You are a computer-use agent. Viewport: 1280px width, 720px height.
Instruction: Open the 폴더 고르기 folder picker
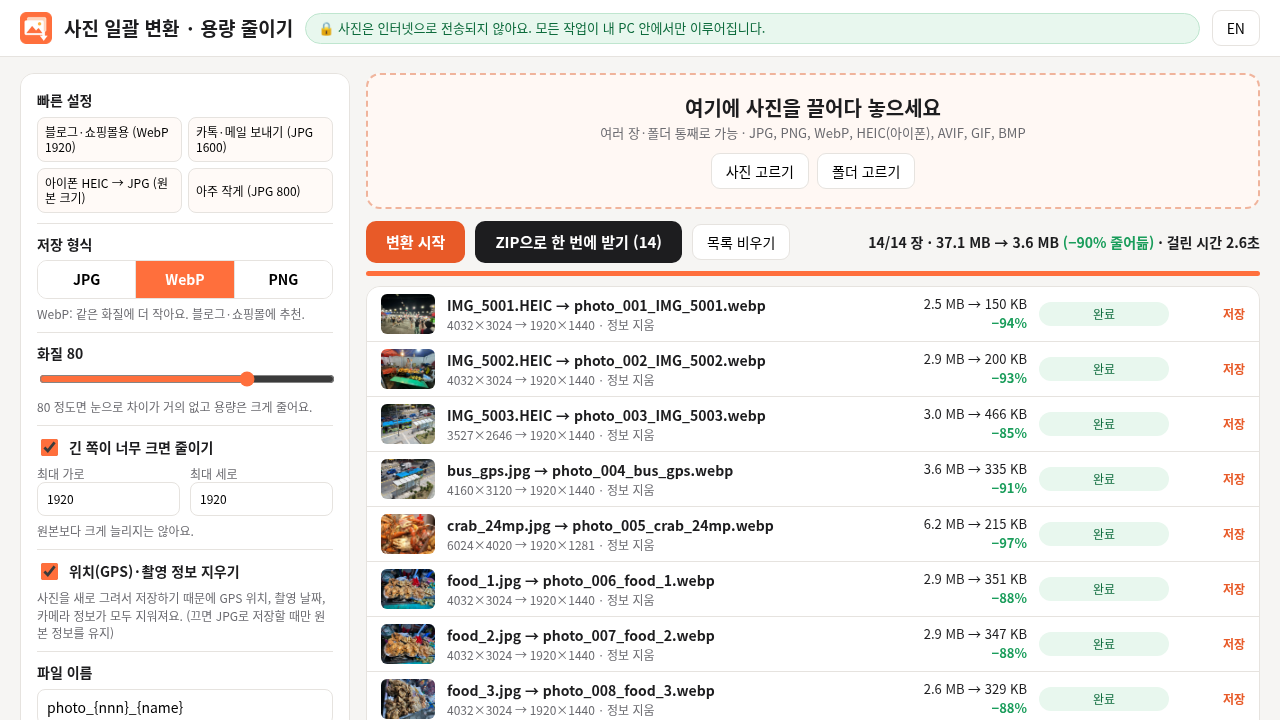[x=866, y=171]
